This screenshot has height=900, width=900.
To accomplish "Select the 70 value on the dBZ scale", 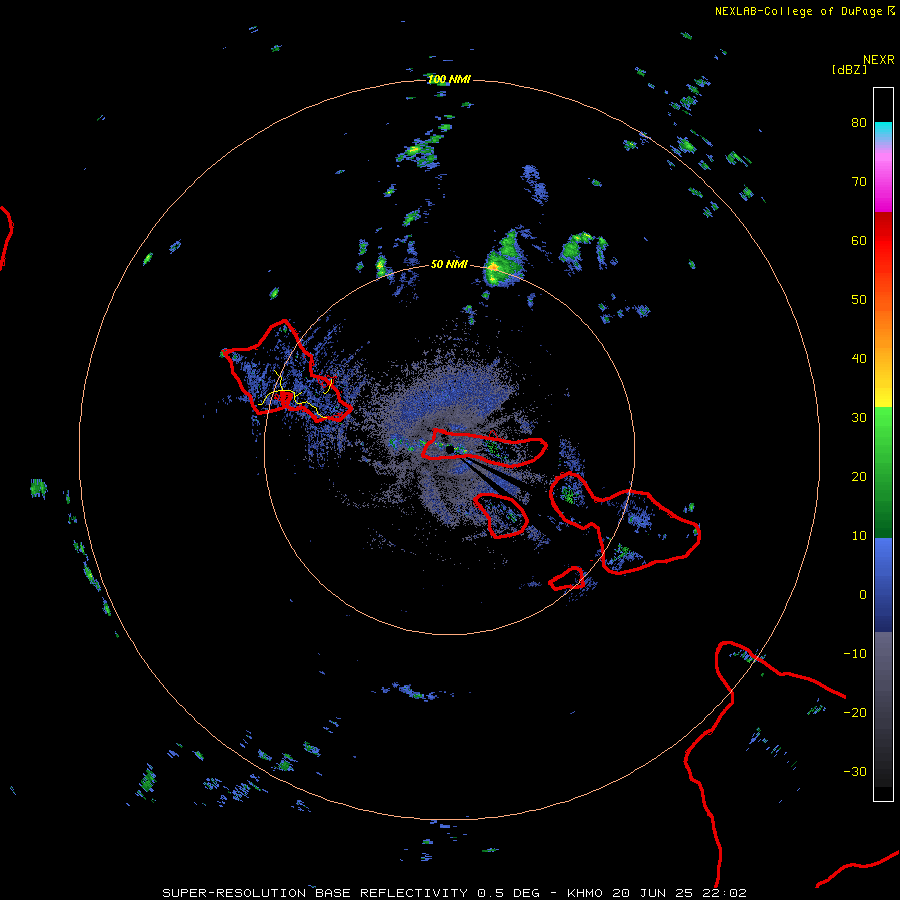I will (x=859, y=182).
